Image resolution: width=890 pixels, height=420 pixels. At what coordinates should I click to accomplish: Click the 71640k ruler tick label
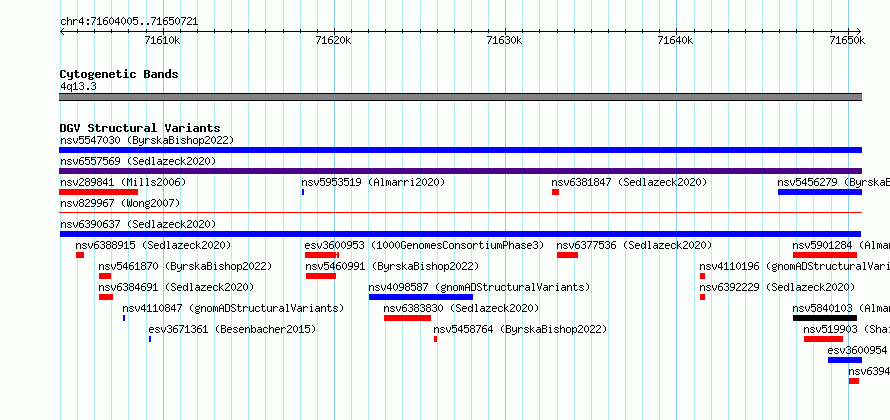tap(675, 40)
